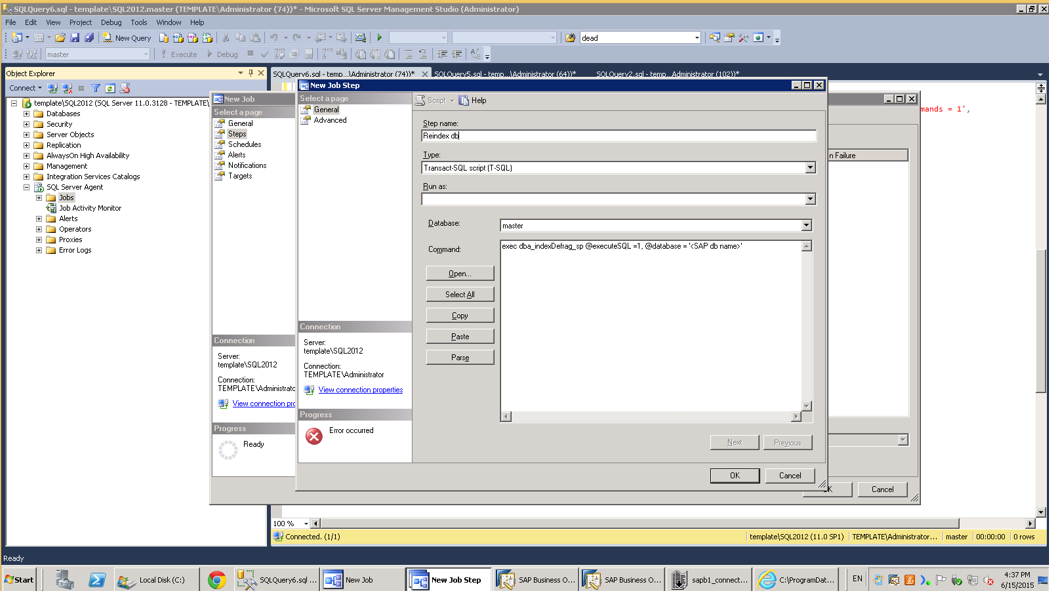Open the Debug menu
The height and width of the screenshot is (591, 1049).
coord(111,22)
